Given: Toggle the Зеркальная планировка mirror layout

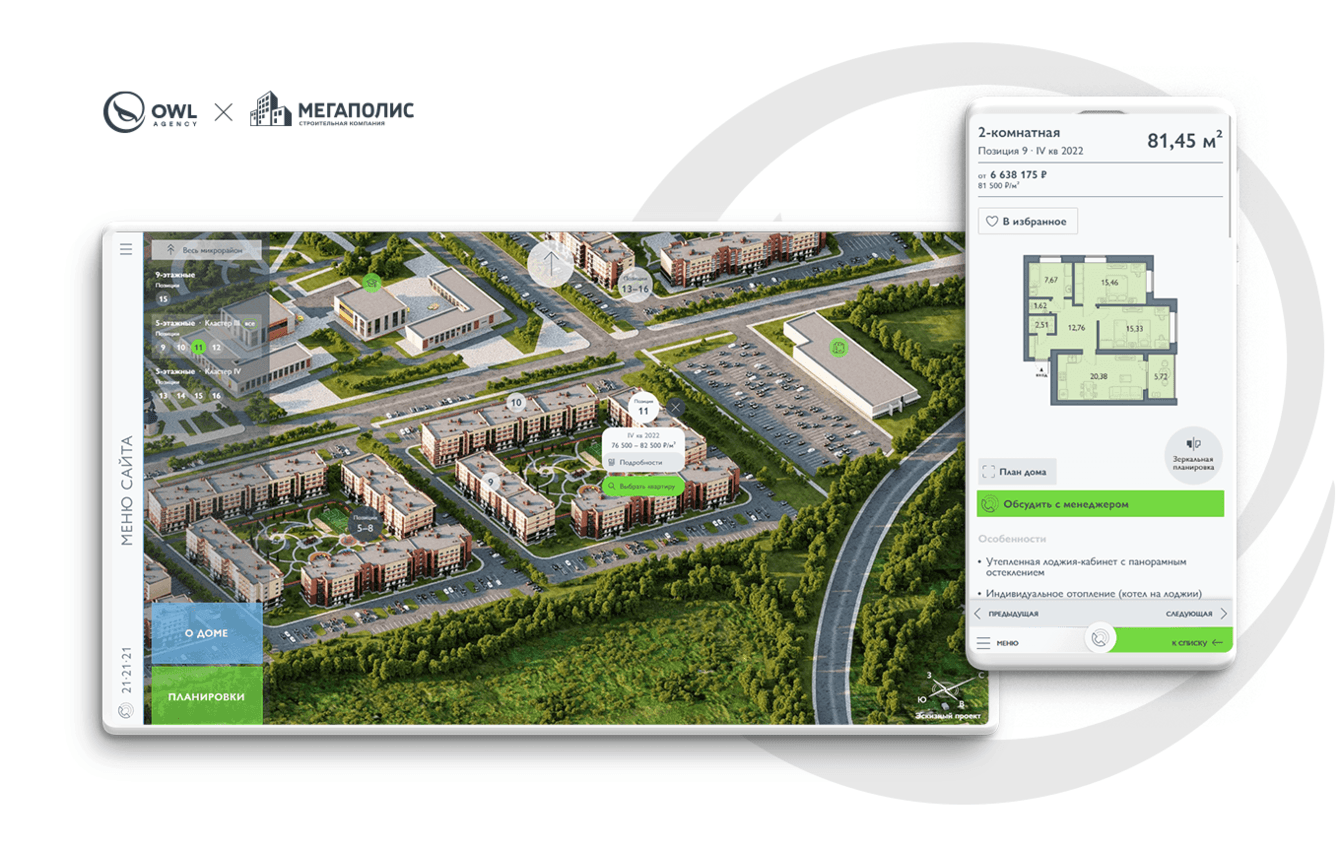Looking at the screenshot, I should 1193,456.
